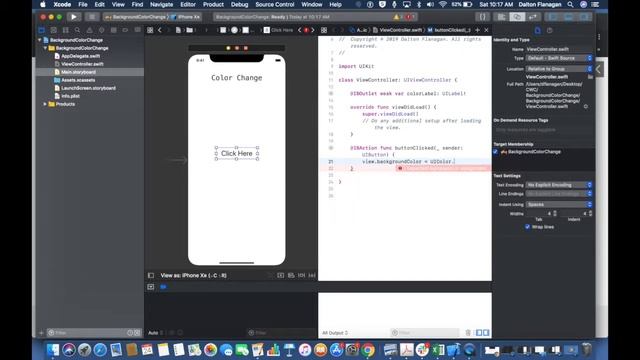The width and height of the screenshot is (640, 360).
Task: Run the project with the Play button
Action: [x=73, y=17]
